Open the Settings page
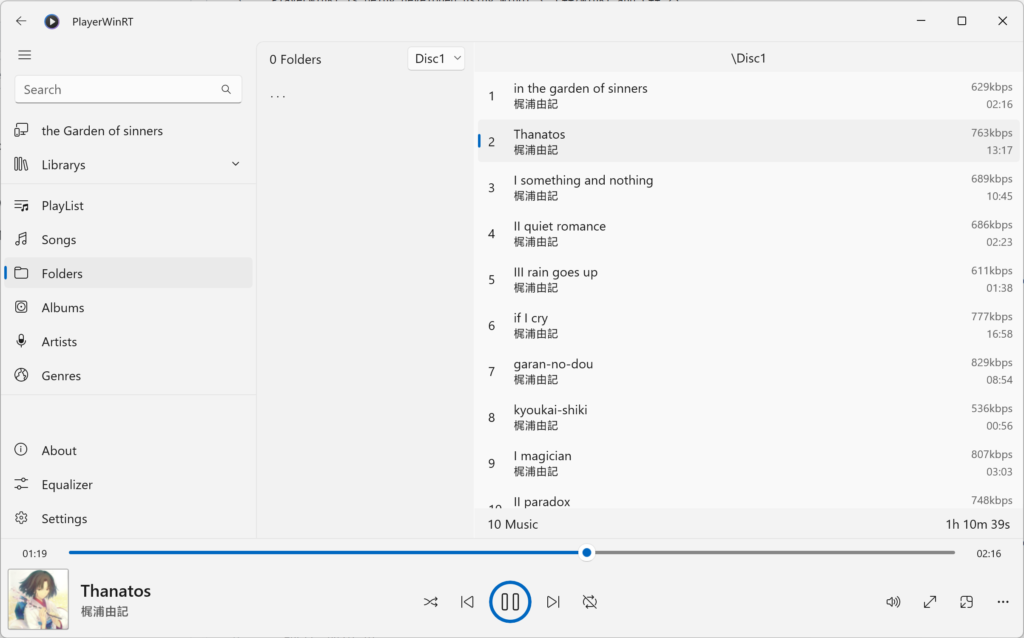Image resolution: width=1024 pixels, height=638 pixels. pos(128,518)
